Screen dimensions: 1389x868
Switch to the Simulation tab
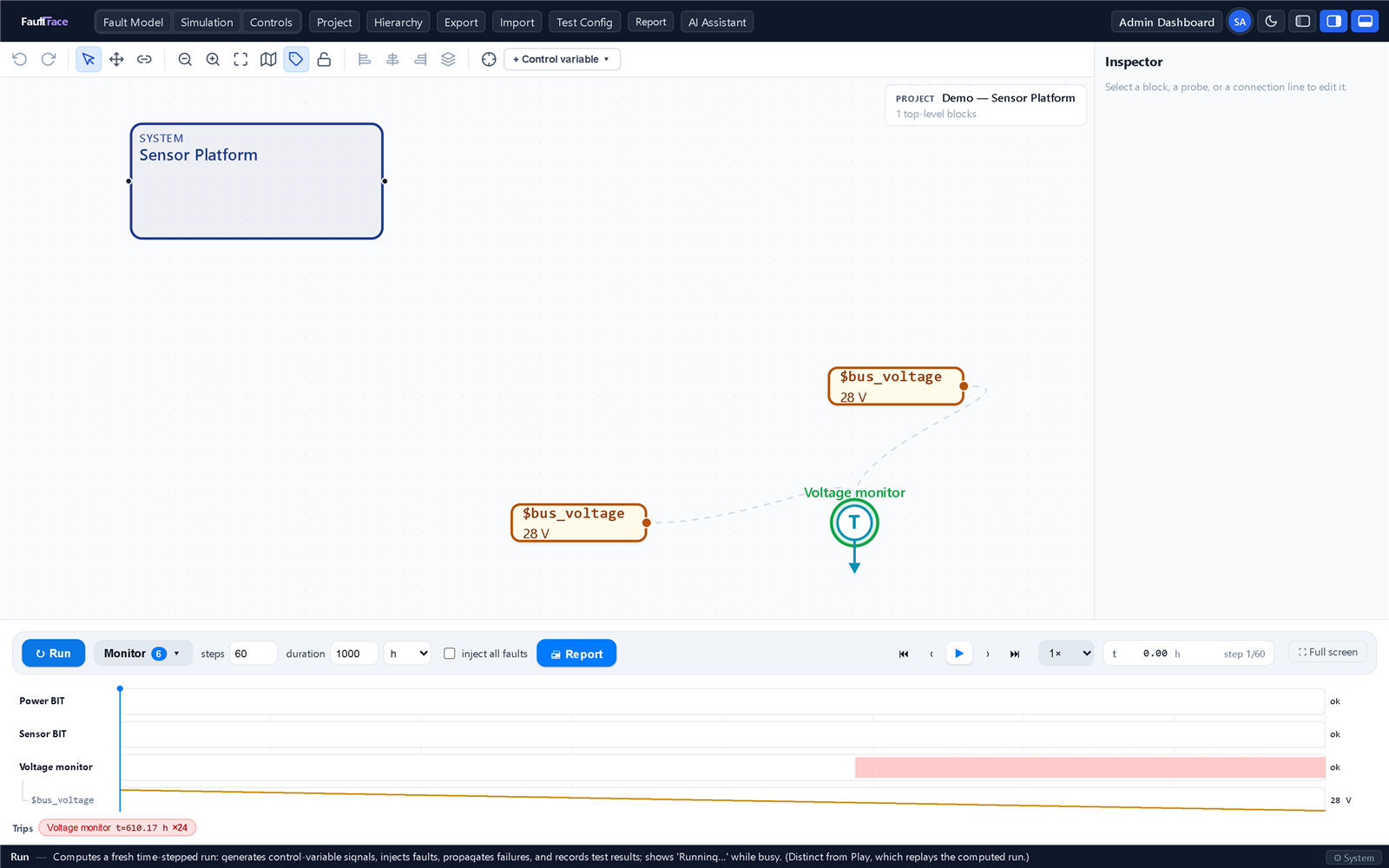(207, 22)
